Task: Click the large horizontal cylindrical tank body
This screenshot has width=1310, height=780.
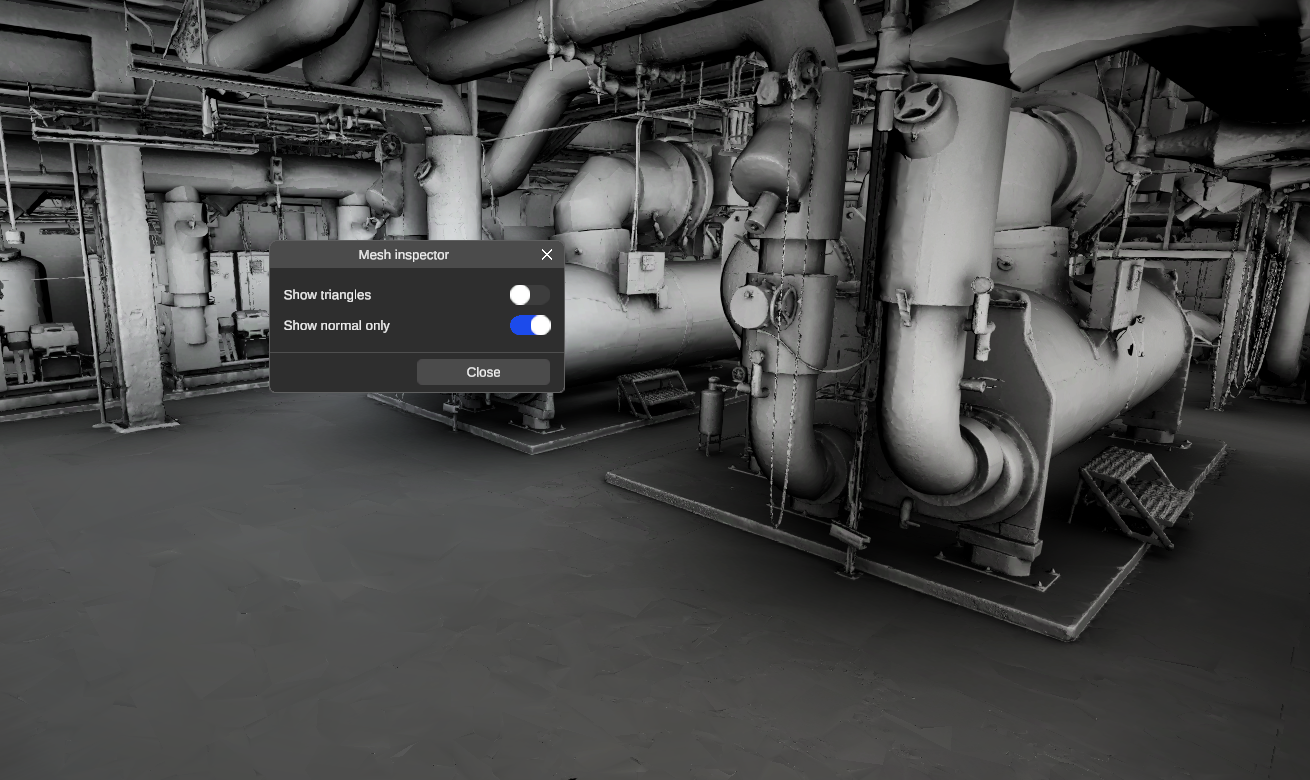Action: point(680,320)
